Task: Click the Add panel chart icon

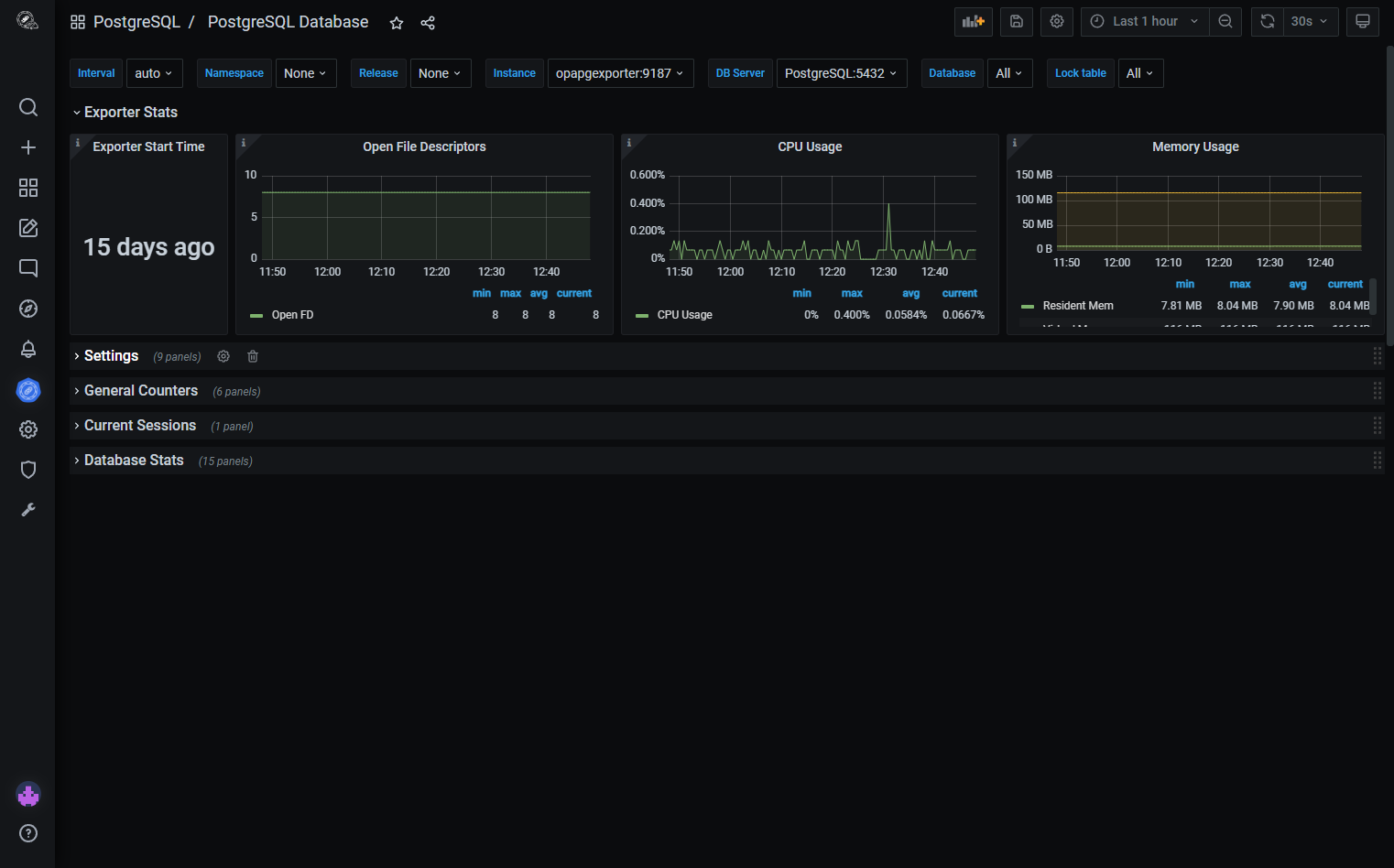Action: coord(974,21)
